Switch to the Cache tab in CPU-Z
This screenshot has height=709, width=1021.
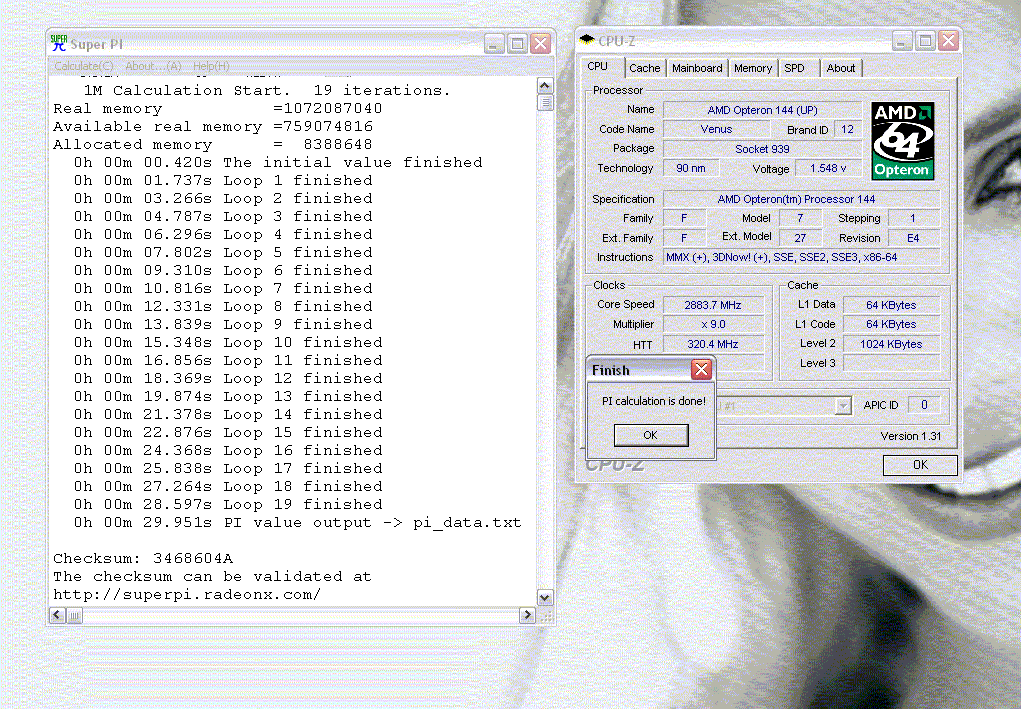(645, 68)
